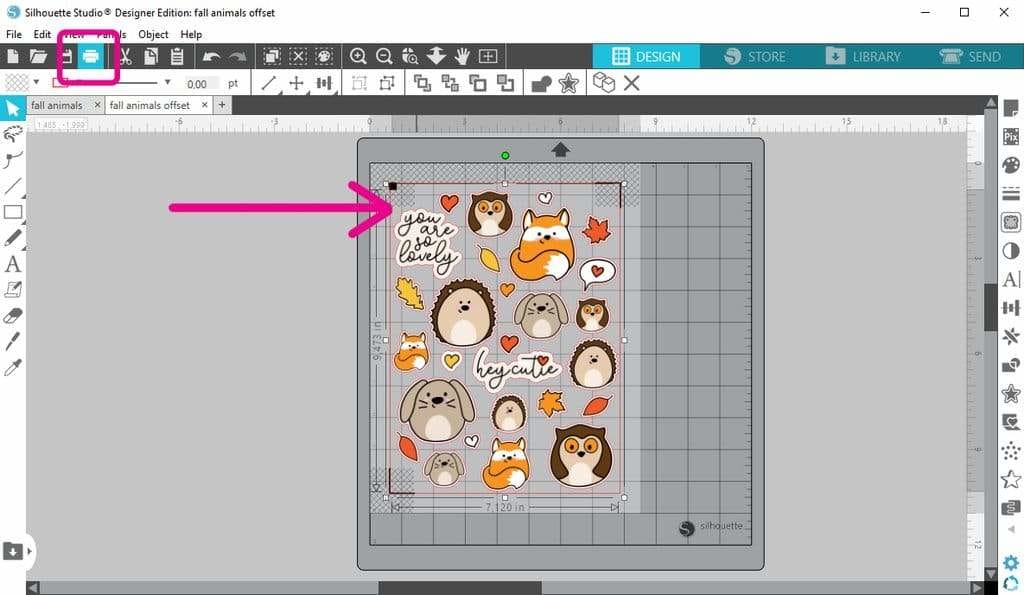Click the Zoom In magnifier icon
Screen dimensions: 1024x595
358,57
